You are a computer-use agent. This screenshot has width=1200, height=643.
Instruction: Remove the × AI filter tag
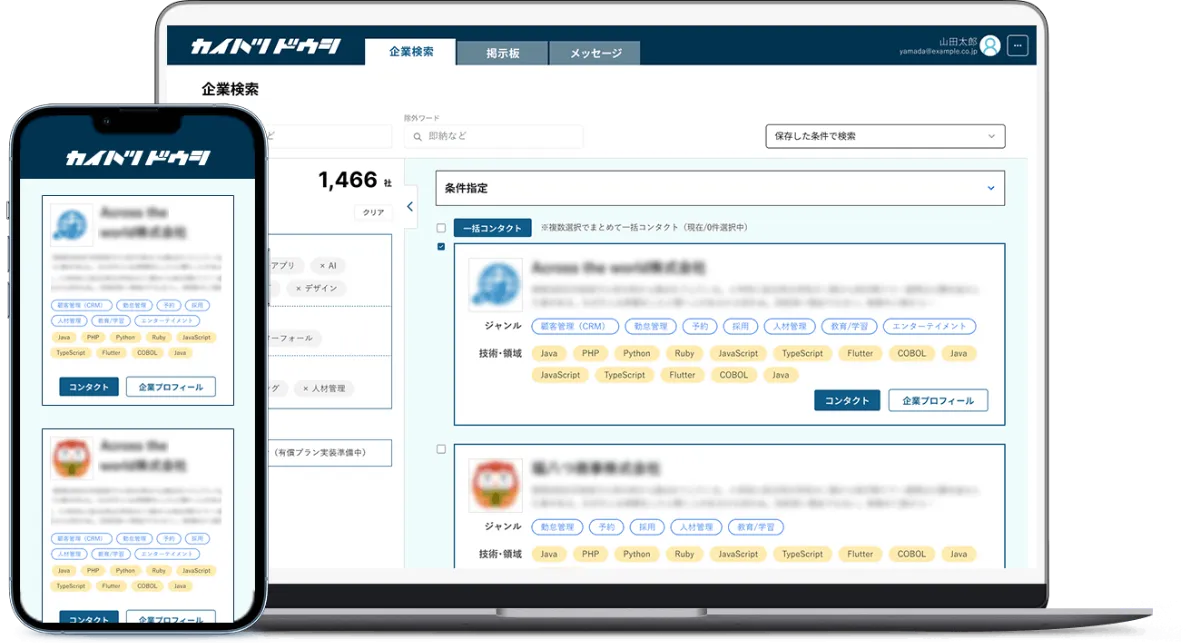[x=328, y=266]
